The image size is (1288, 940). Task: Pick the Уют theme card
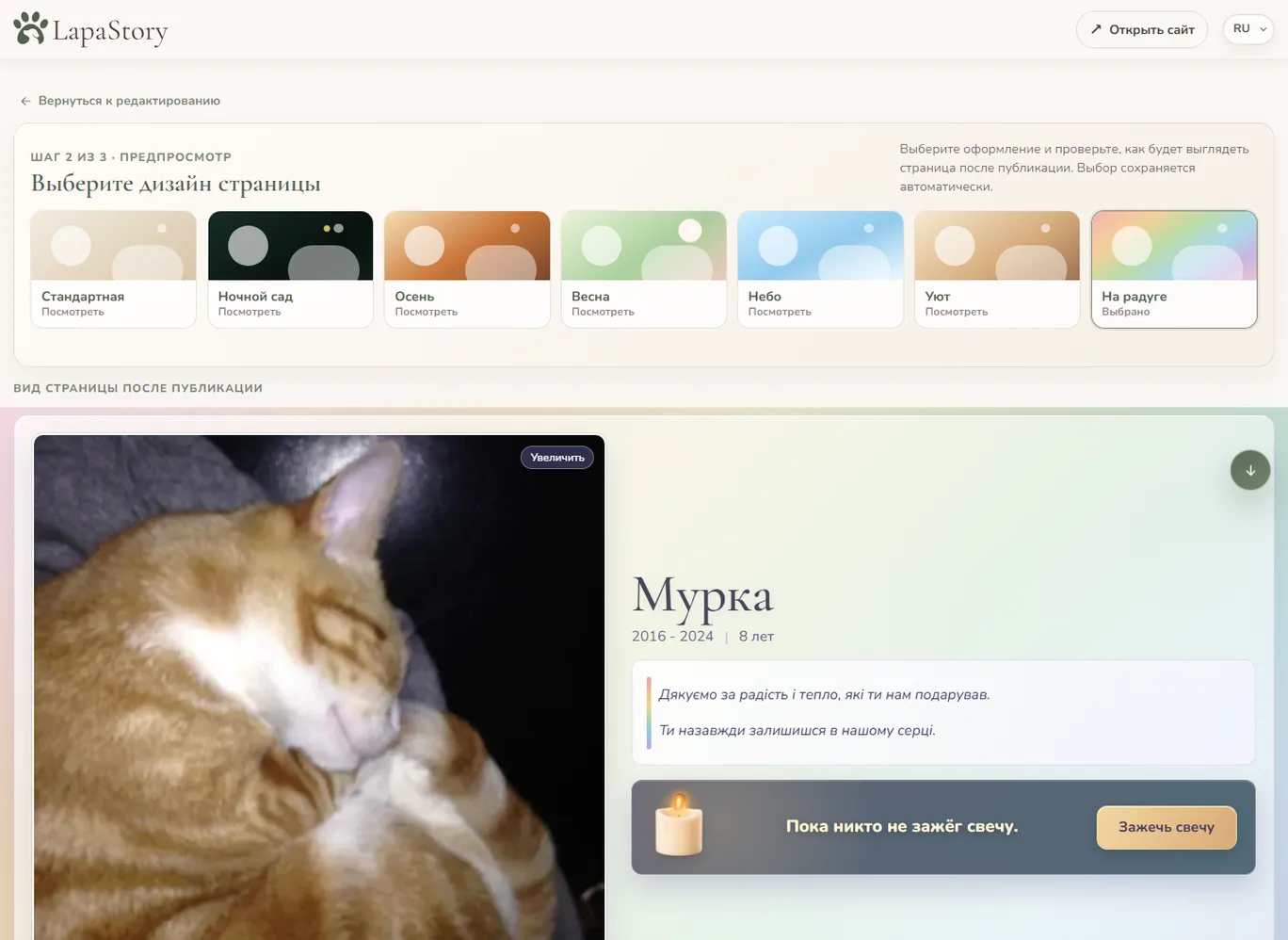pyautogui.click(x=997, y=269)
